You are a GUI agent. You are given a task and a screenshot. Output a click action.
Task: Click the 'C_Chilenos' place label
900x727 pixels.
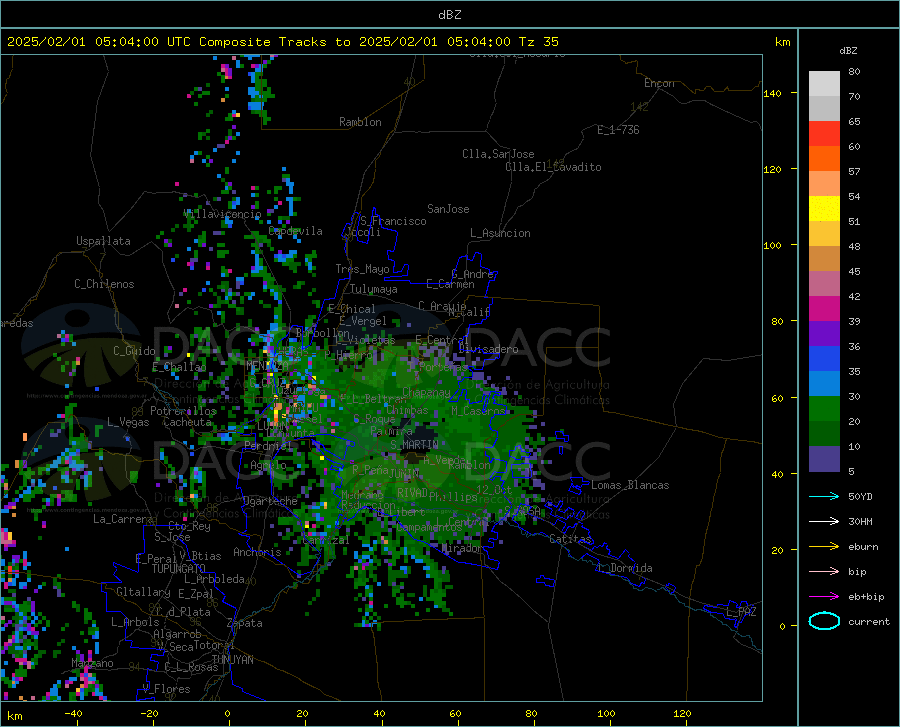[104, 284]
